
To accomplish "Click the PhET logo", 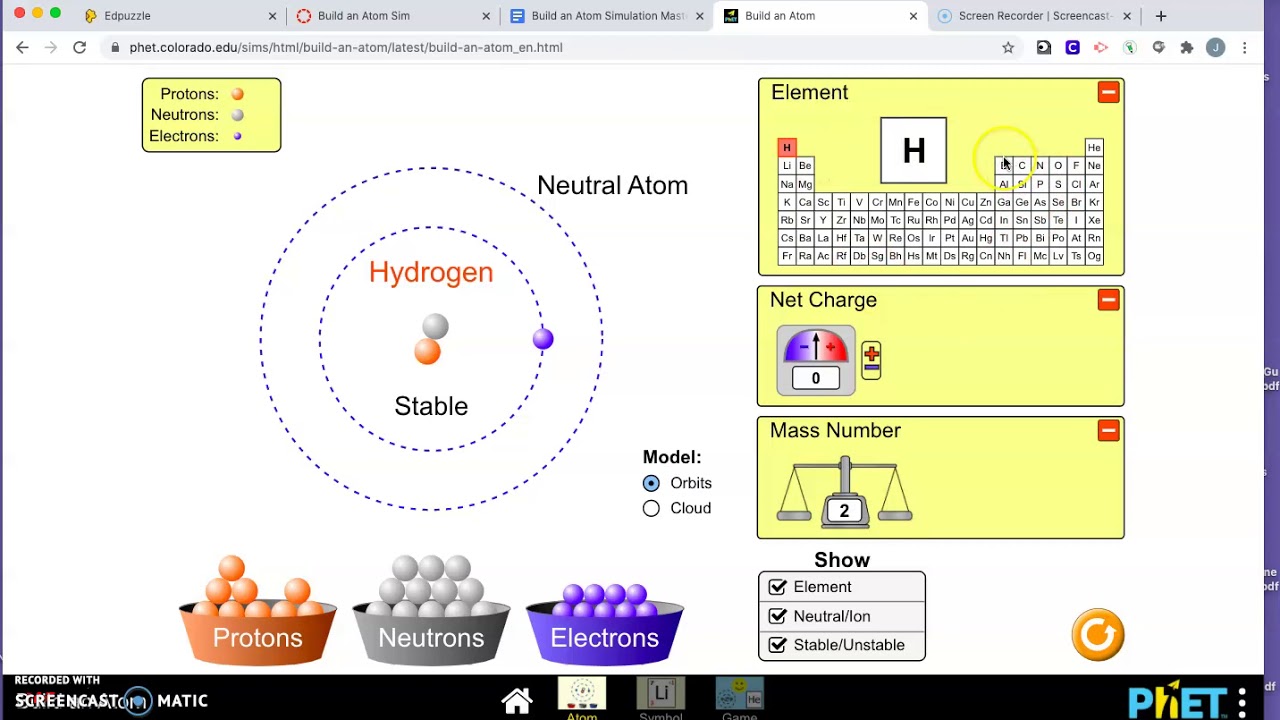I will tap(1178, 701).
